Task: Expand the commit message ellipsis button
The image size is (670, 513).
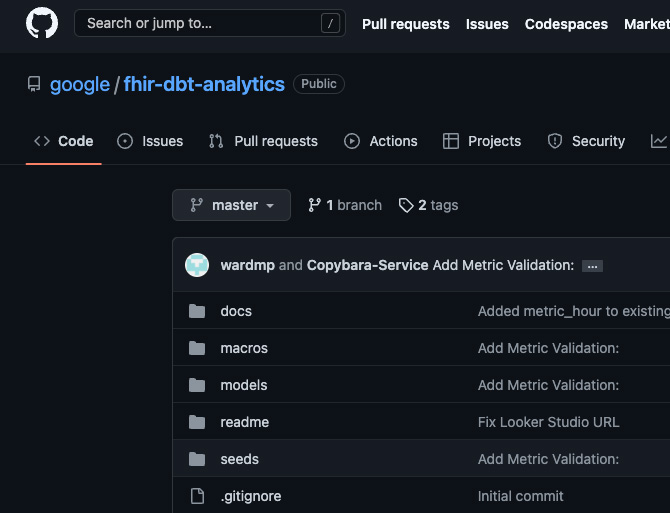Action: coord(592,266)
